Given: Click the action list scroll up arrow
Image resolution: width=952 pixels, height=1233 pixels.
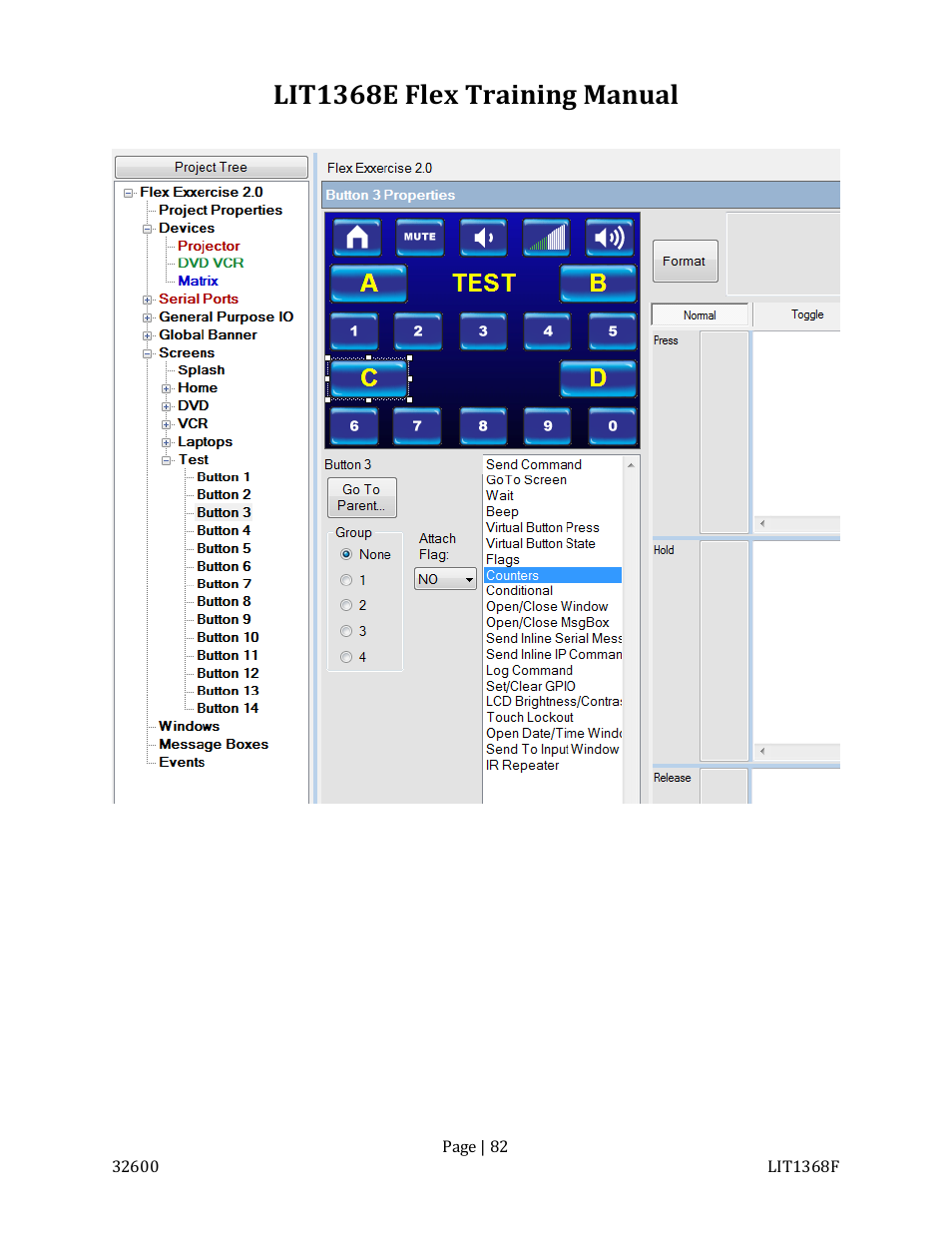Looking at the screenshot, I should click(631, 465).
